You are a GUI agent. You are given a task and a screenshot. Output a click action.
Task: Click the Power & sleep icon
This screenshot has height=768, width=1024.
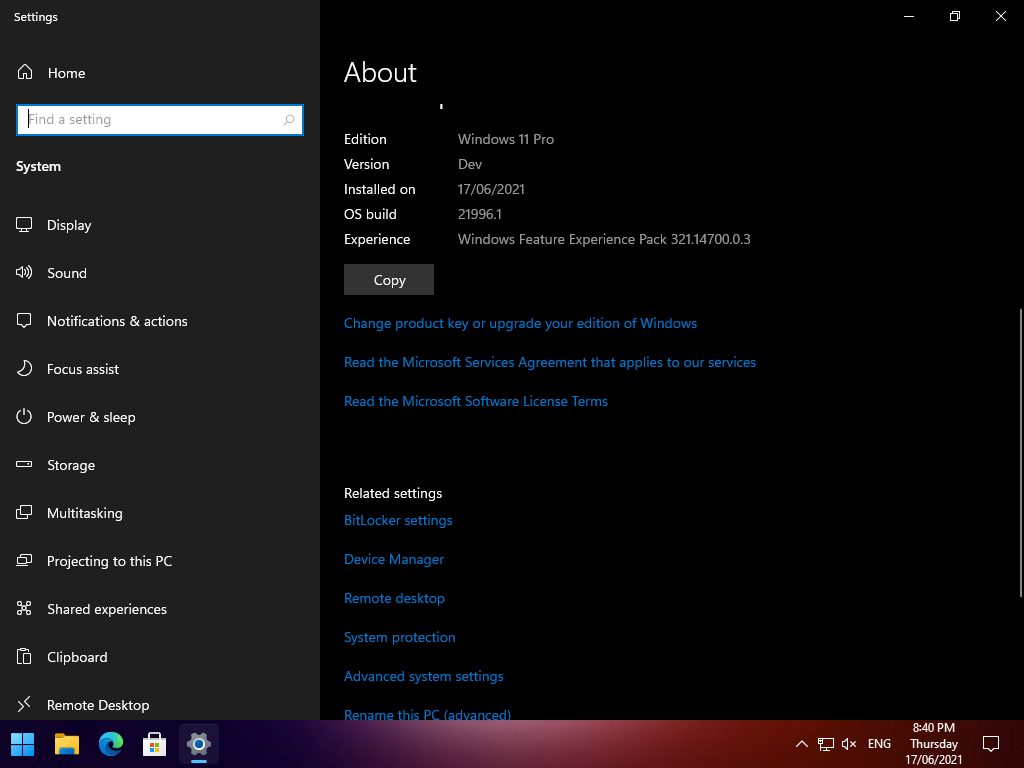pos(24,417)
